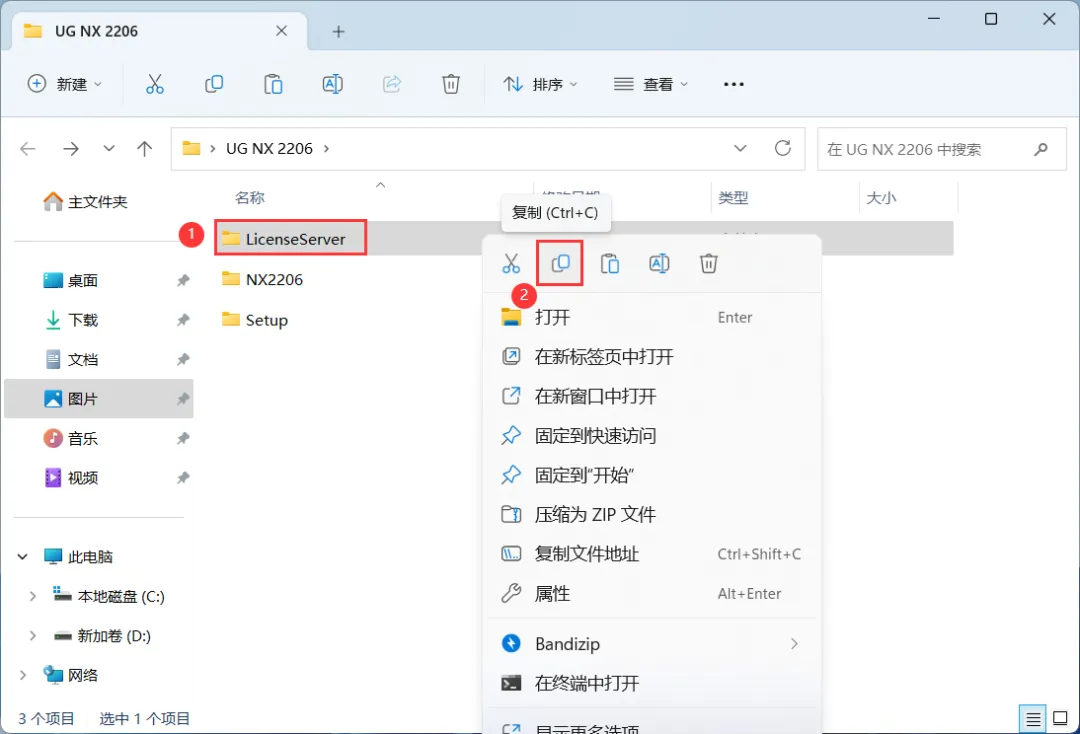Expand the 网络 tree node
Image resolution: width=1080 pixels, height=734 pixels.
pyautogui.click(x=22, y=675)
